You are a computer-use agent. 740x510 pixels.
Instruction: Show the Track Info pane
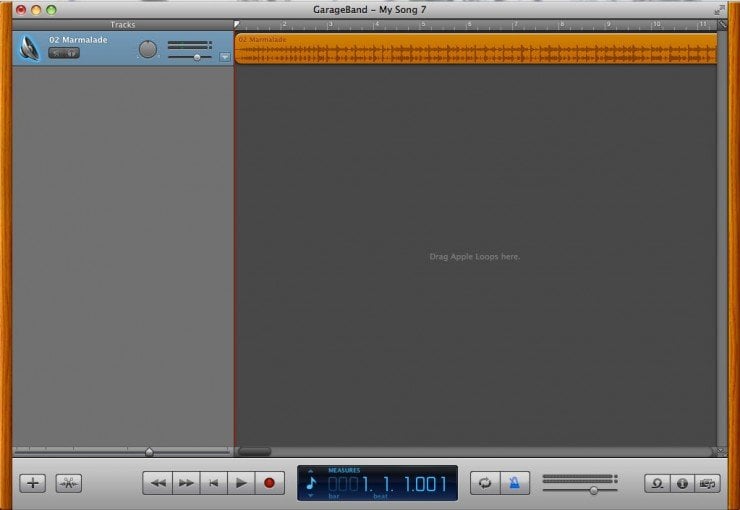682,484
